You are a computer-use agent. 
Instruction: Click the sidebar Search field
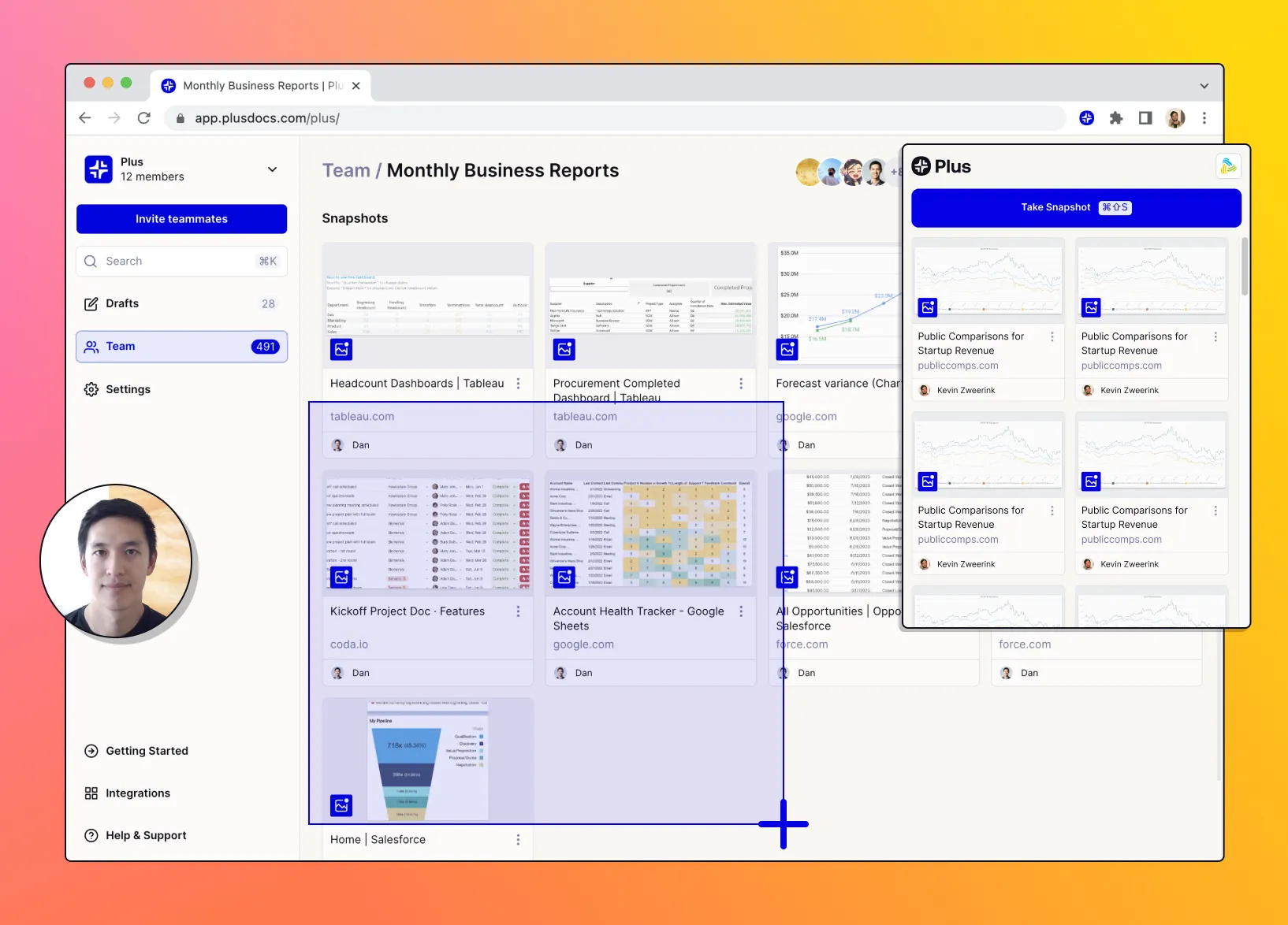[x=181, y=262]
